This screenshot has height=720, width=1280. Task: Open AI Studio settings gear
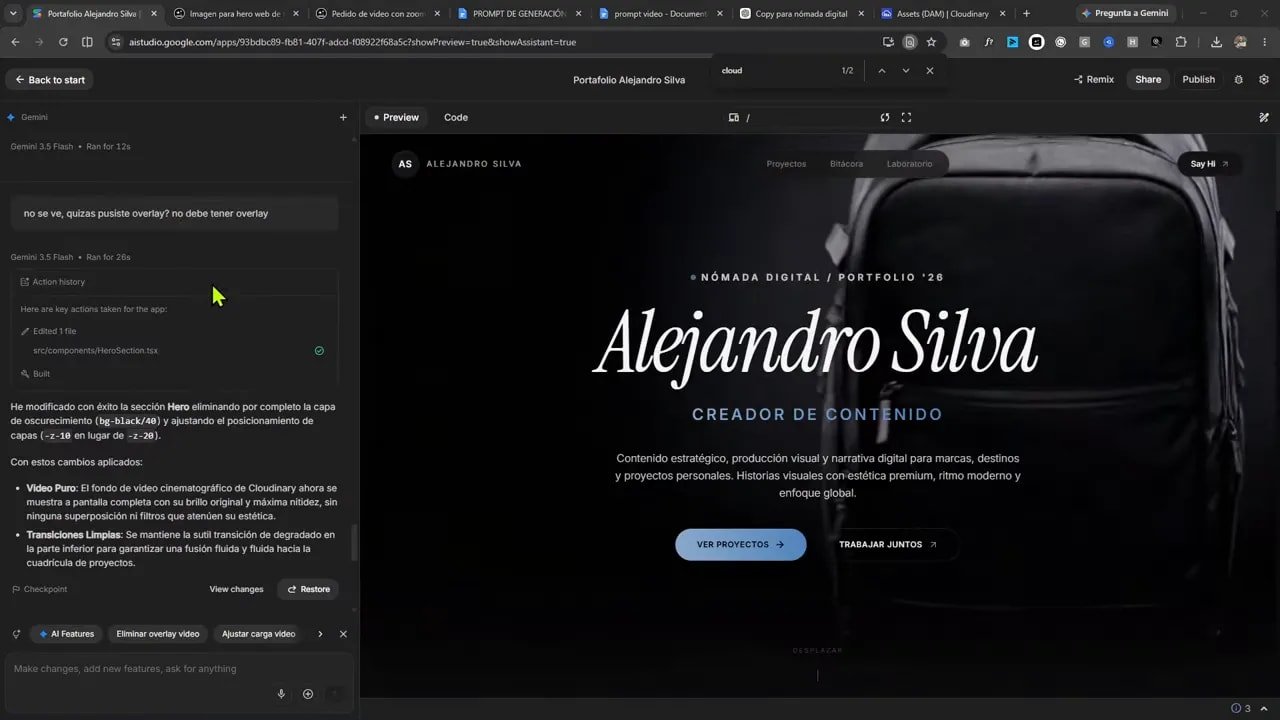coord(1264,80)
